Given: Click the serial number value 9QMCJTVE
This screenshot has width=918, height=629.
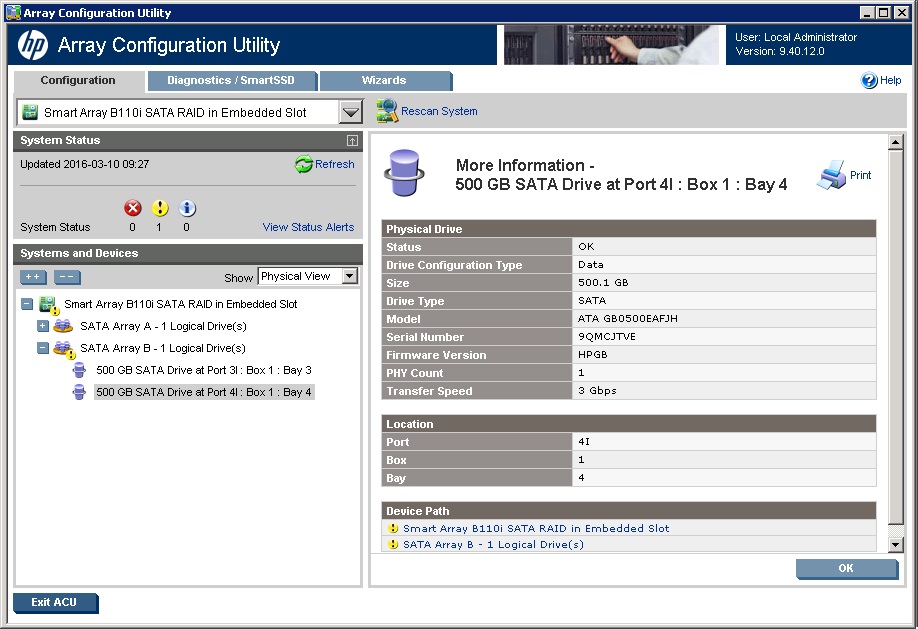Looking at the screenshot, I should pyautogui.click(x=607, y=337).
